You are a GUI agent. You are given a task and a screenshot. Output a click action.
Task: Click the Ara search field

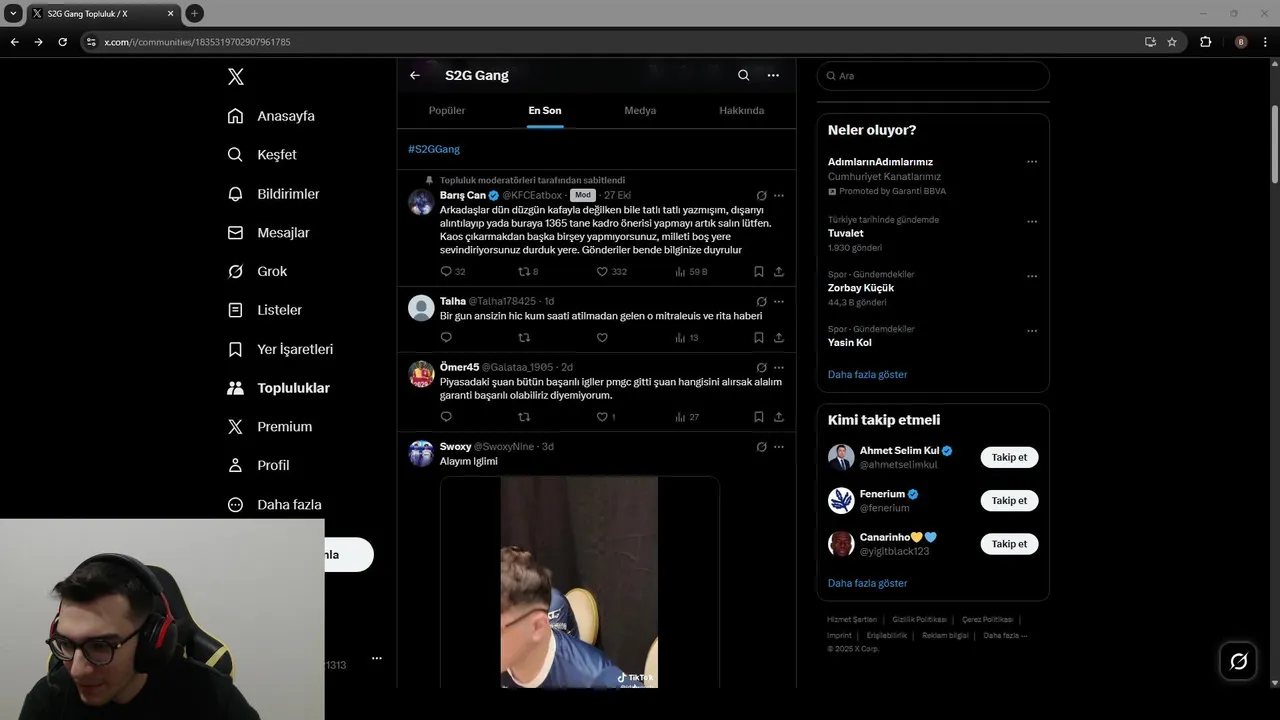point(933,76)
